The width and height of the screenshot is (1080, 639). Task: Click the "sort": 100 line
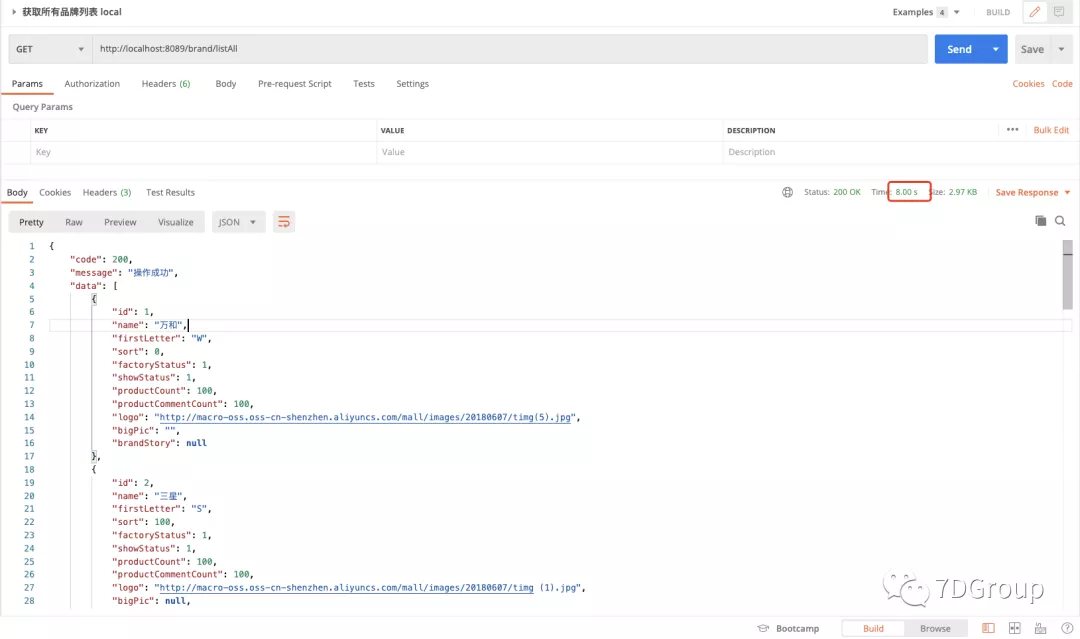click(x=143, y=522)
